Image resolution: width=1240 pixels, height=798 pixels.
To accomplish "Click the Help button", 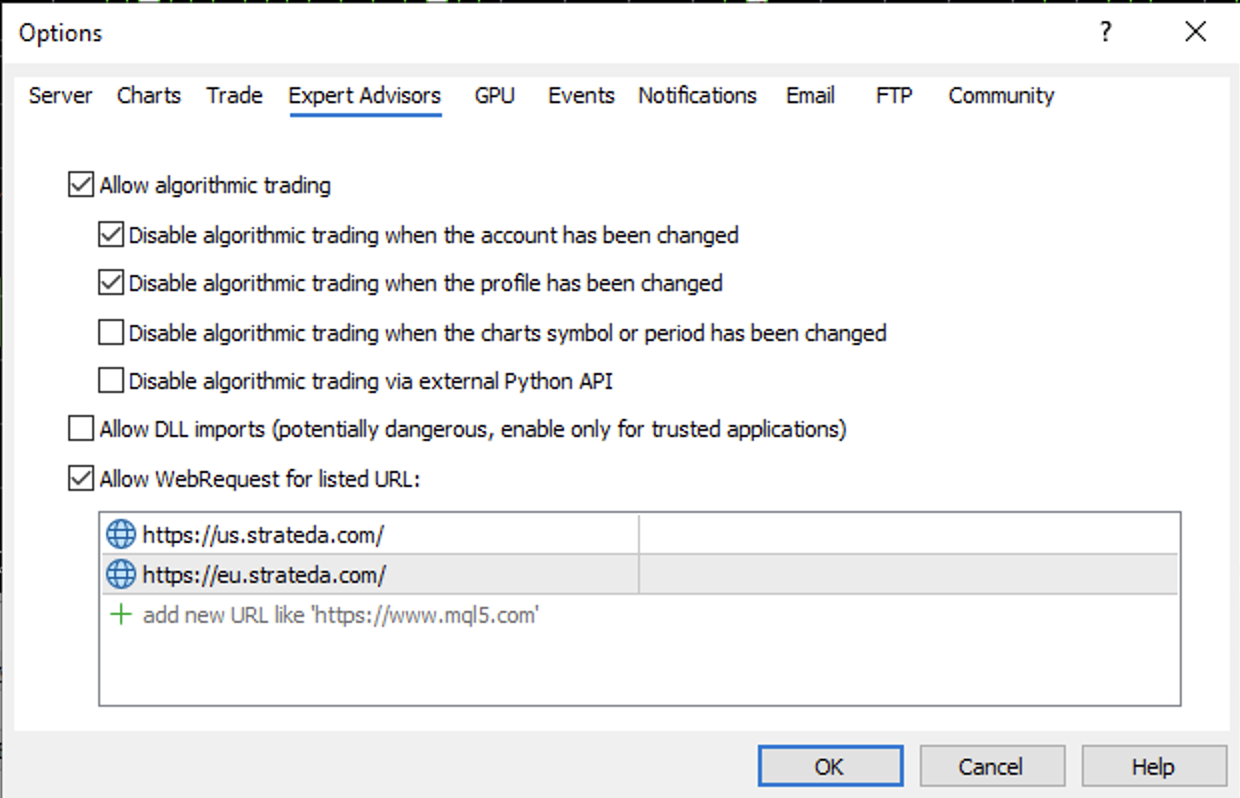I will tap(1153, 765).
